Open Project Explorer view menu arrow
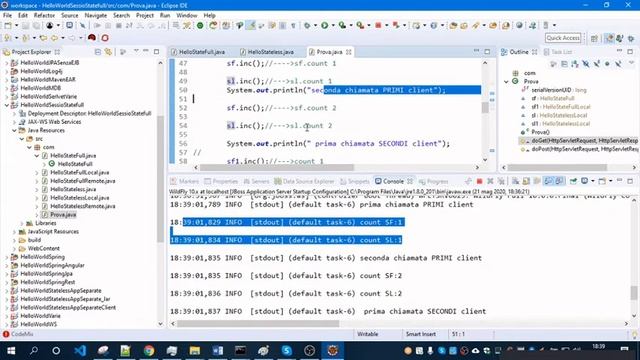Viewport: 640px width, 360px height. [x=136, y=51]
